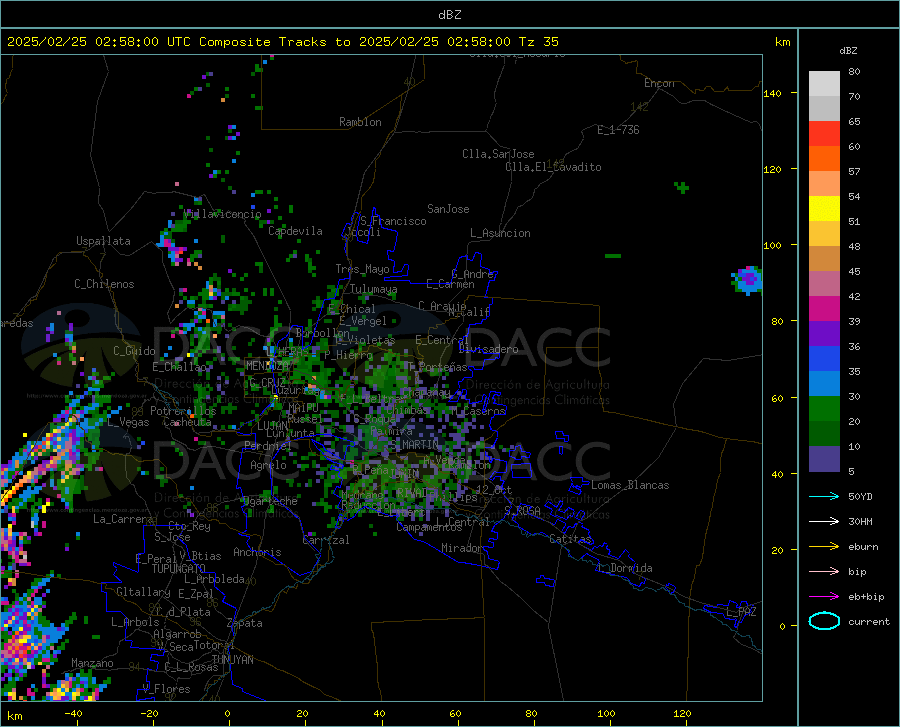Click the 'dBZ' heading above the color scale
The width and height of the screenshot is (900, 727).
tap(848, 50)
